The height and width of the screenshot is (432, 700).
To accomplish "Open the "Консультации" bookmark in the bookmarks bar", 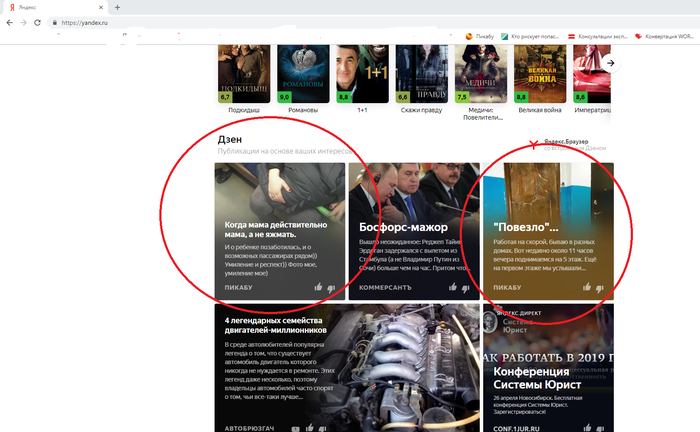I will [x=600, y=37].
